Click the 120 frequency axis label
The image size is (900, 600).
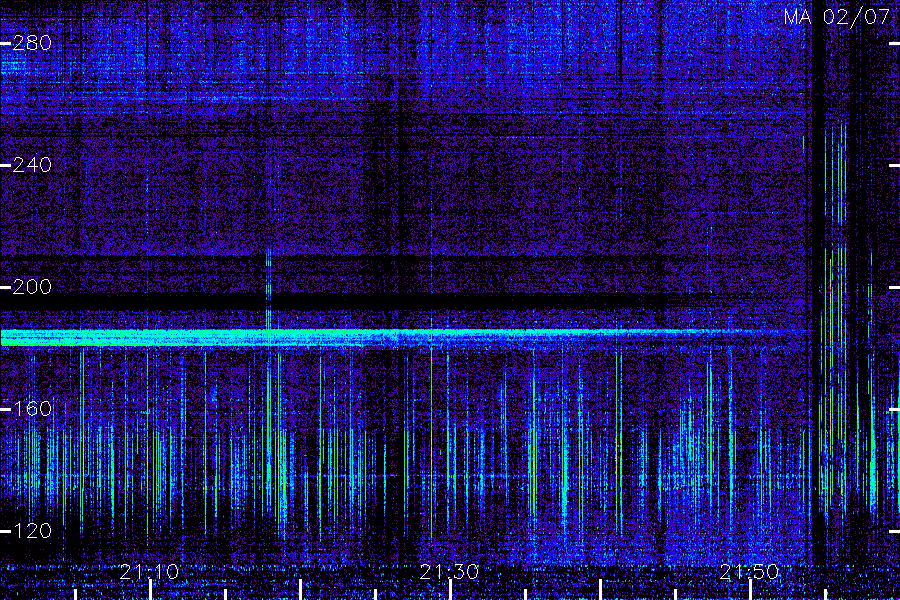pos(32,531)
